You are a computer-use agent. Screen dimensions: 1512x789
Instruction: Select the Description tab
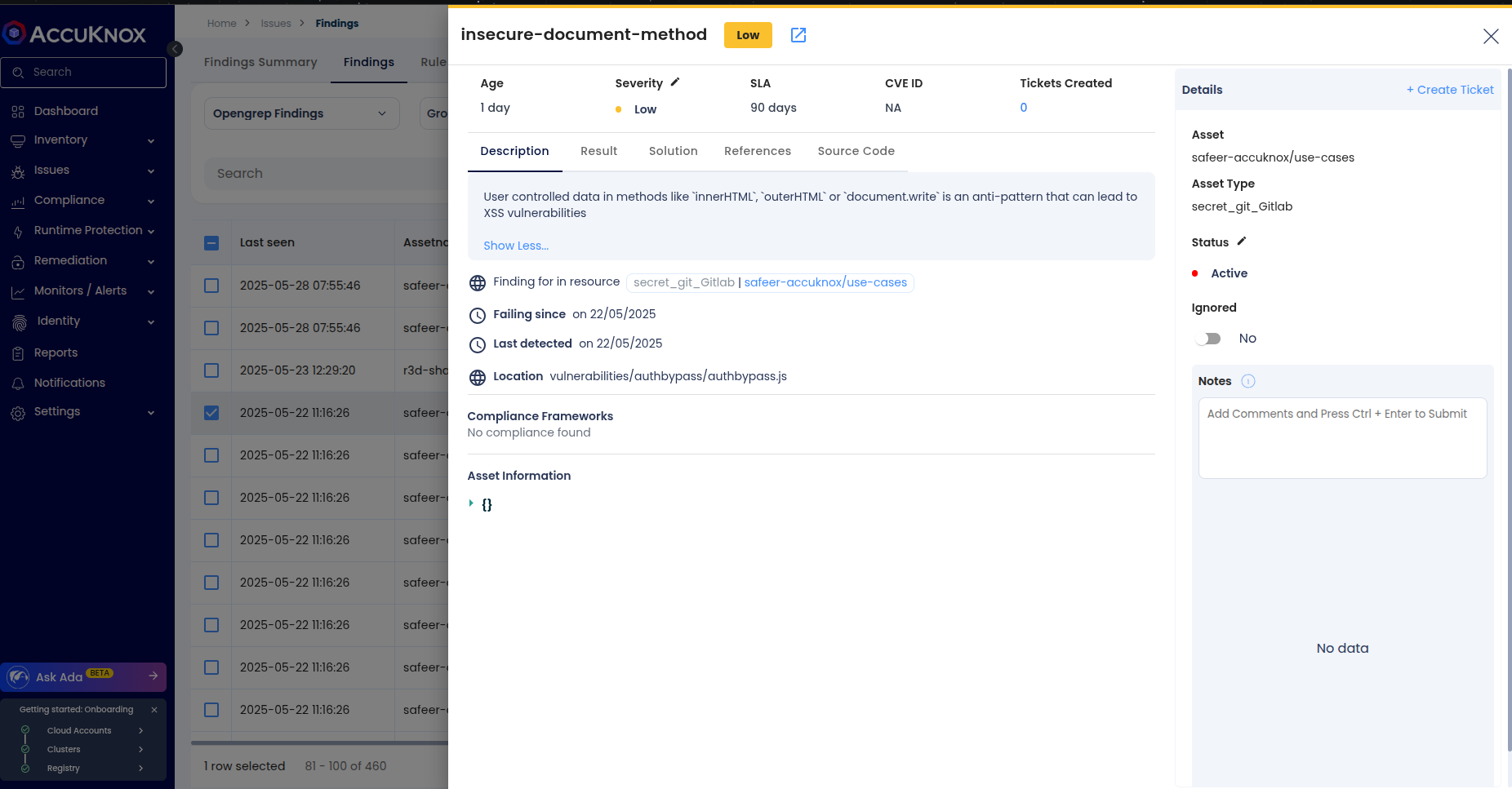coord(514,151)
